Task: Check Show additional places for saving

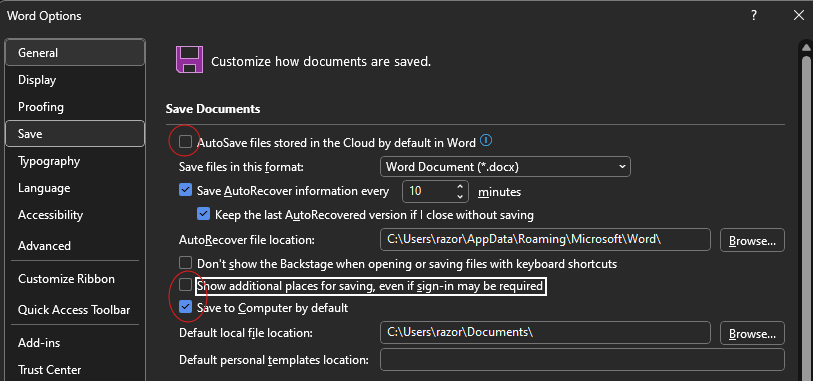Action: click(x=185, y=285)
